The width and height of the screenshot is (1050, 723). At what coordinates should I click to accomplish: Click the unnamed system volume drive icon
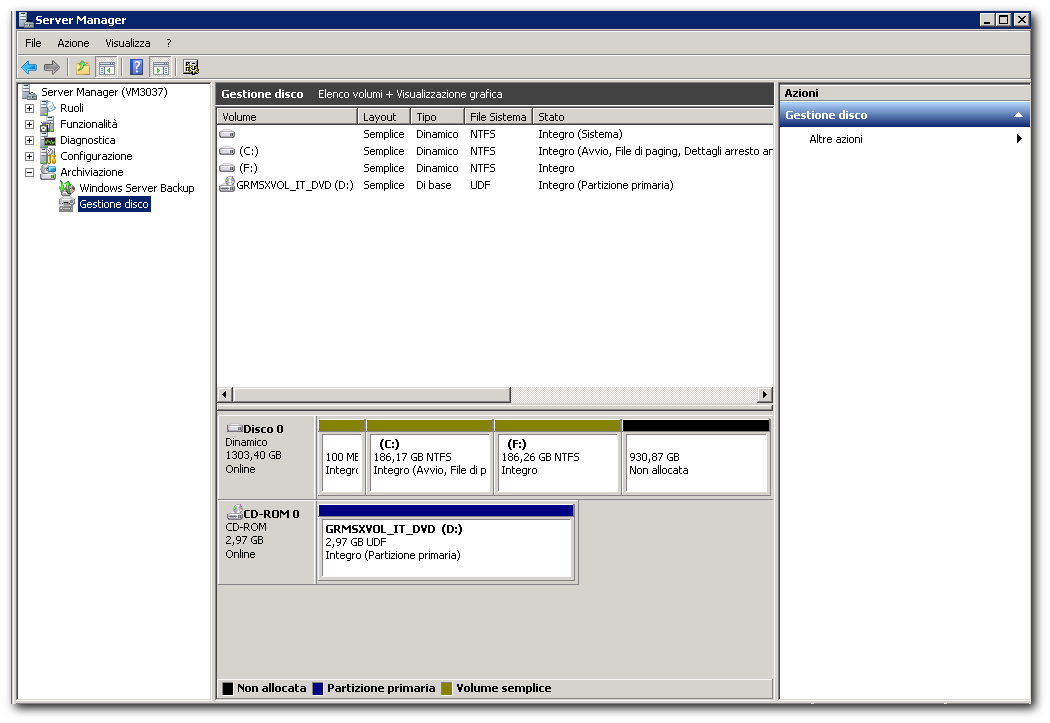pos(227,134)
